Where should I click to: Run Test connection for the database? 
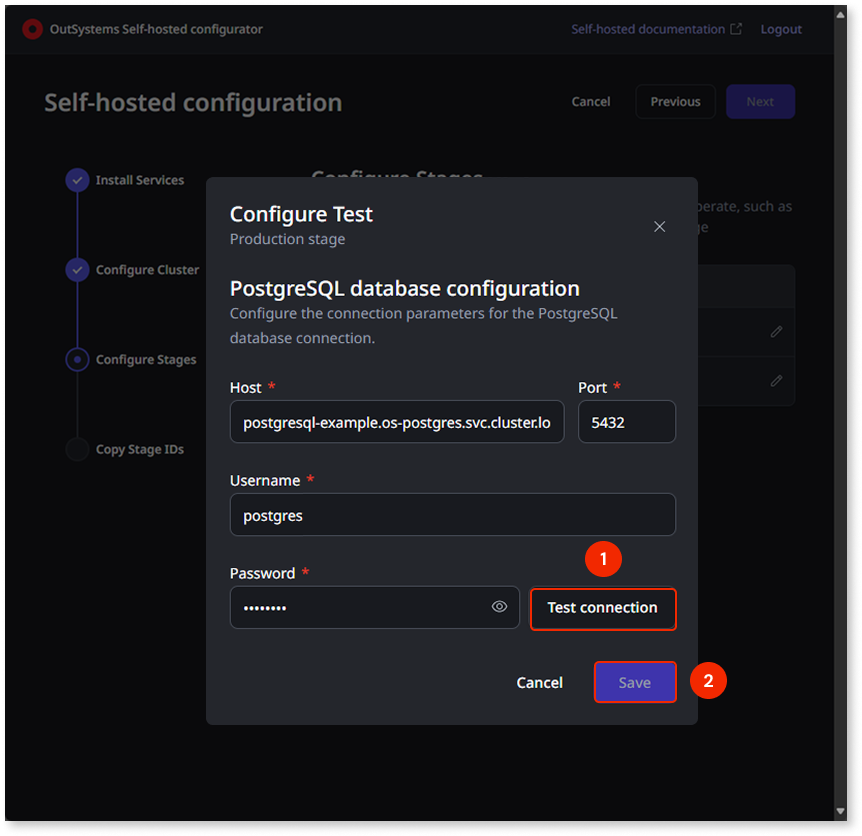pos(603,608)
